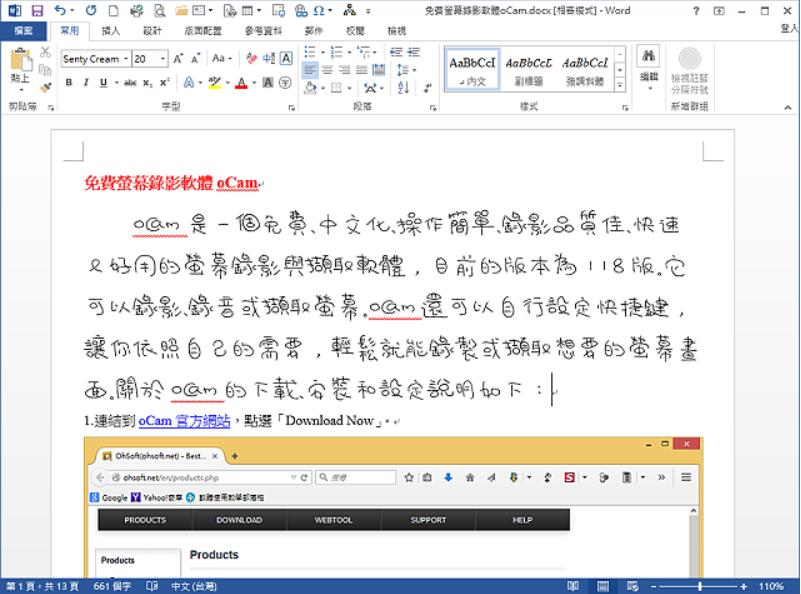Switch to the 插入 Insert tab

pyautogui.click(x=110, y=31)
